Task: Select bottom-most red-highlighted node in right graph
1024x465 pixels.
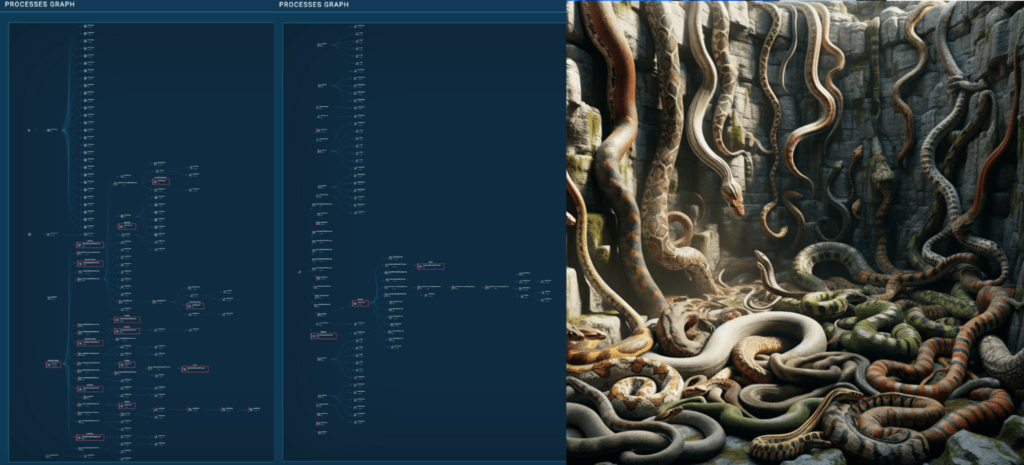Action: 322,335
